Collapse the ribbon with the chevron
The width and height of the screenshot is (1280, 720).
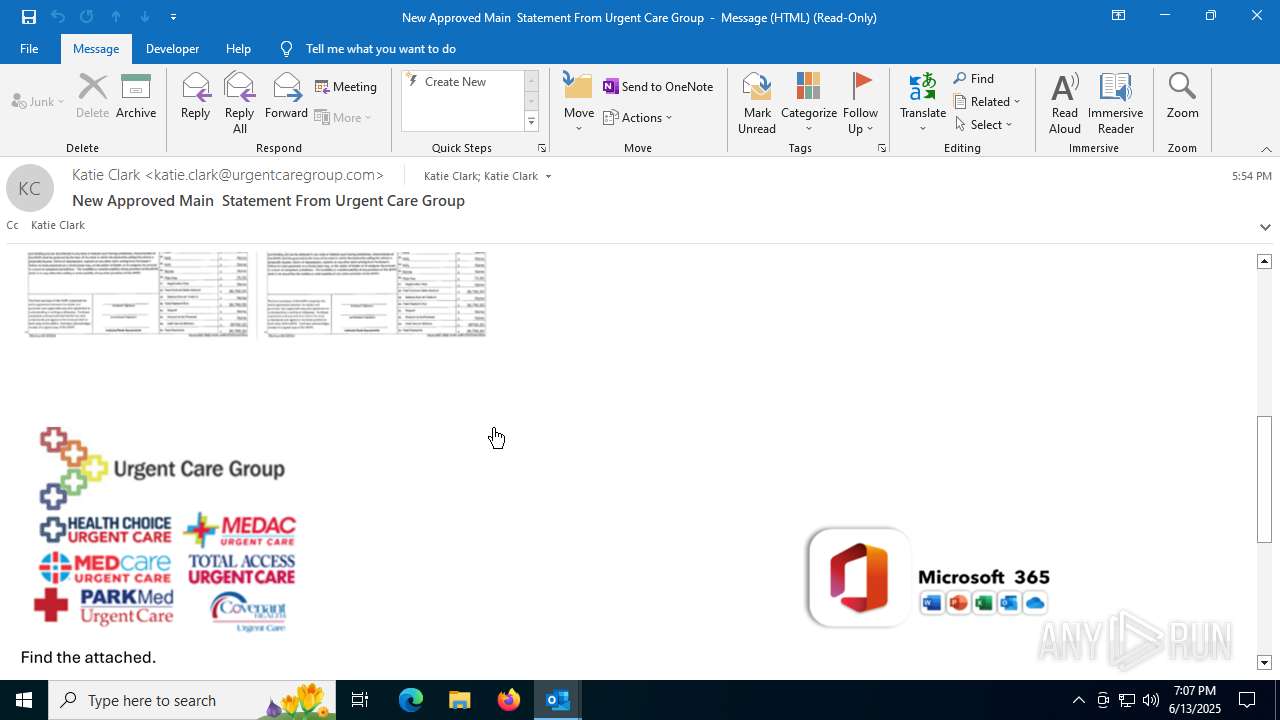(x=1266, y=149)
